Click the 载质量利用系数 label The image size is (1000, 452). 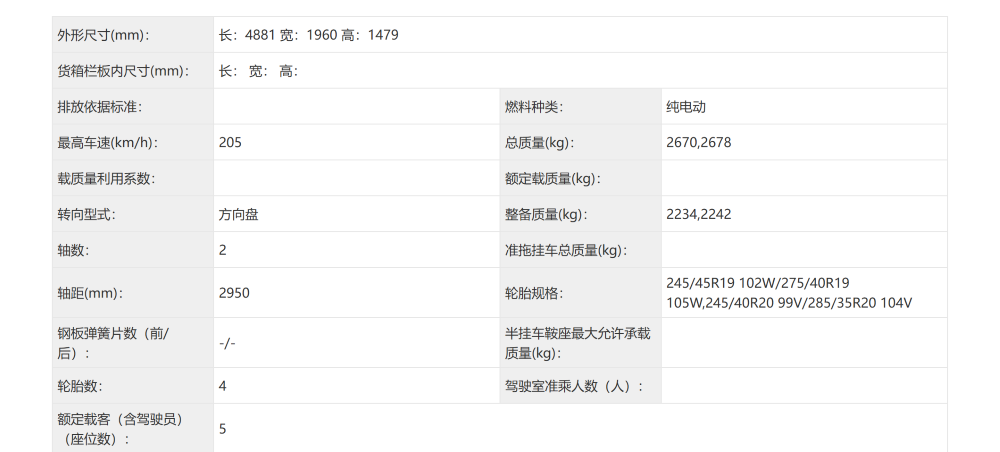[x=106, y=179]
